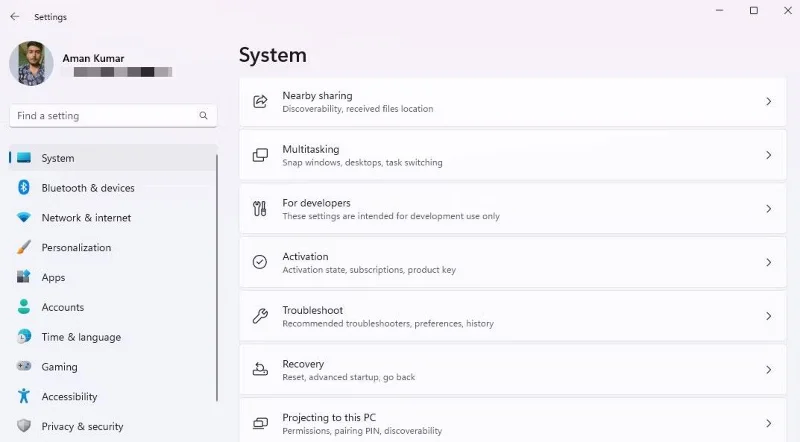Click the Gaming controller icon
The height and width of the screenshot is (442, 800).
tap(24, 366)
